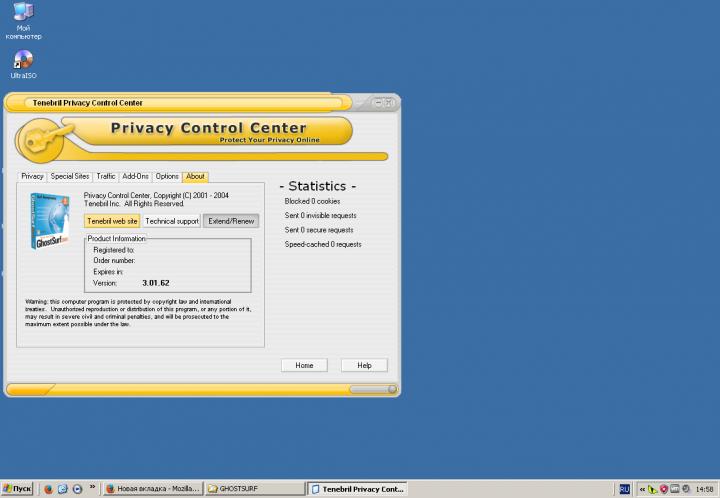Image resolution: width=720 pixels, height=498 pixels.
Task: Switch to the Privacy tab
Action: [32, 176]
